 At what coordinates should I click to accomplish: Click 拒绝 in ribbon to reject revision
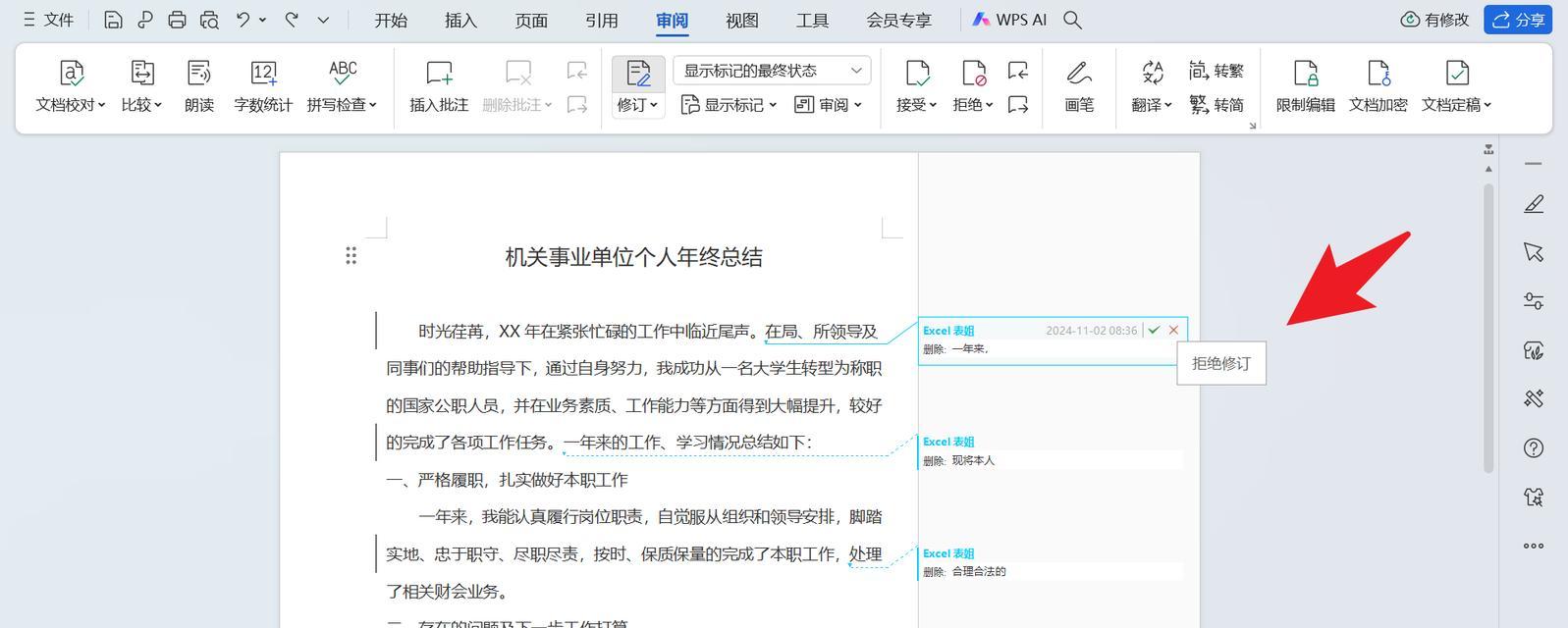[x=973, y=86]
